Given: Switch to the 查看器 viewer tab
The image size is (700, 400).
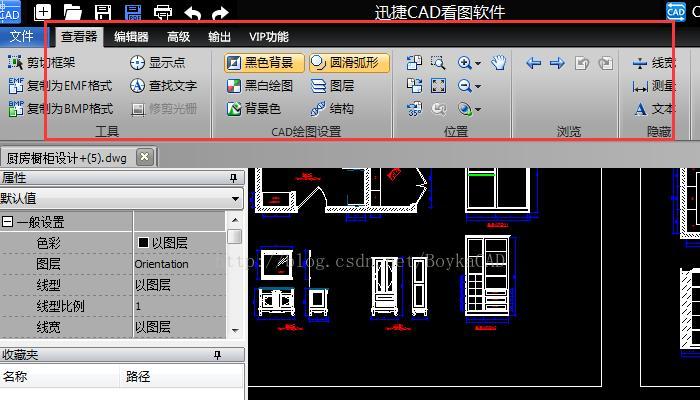Looking at the screenshot, I should (x=79, y=37).
